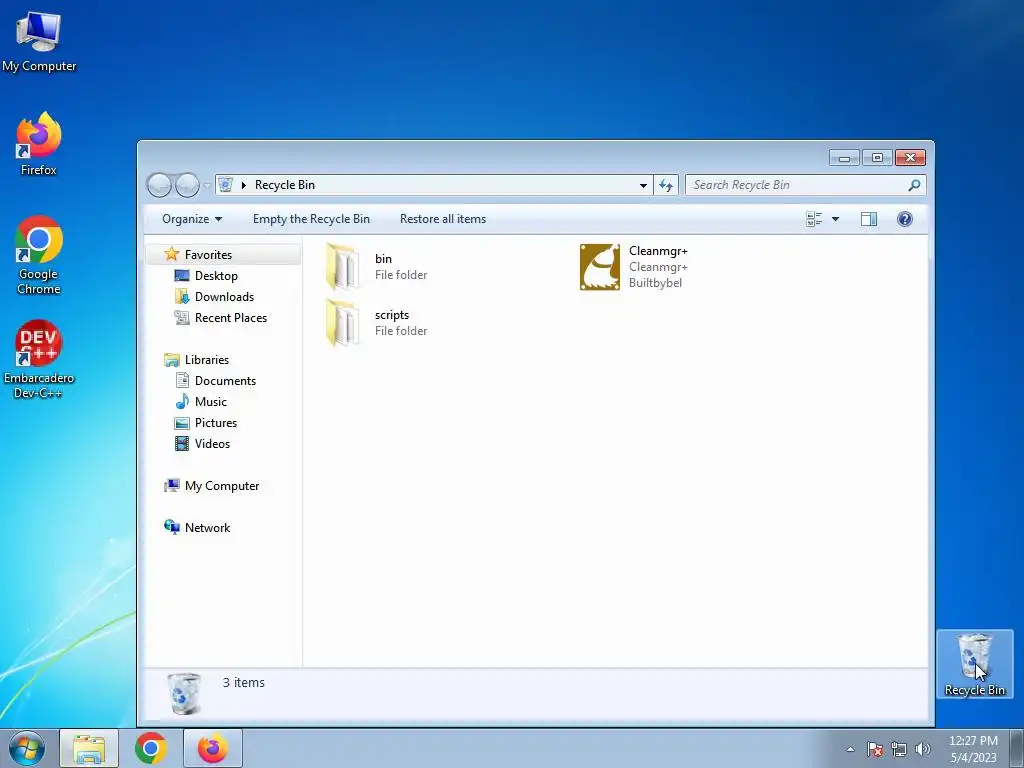Click Restore all items

click(443, 219)
